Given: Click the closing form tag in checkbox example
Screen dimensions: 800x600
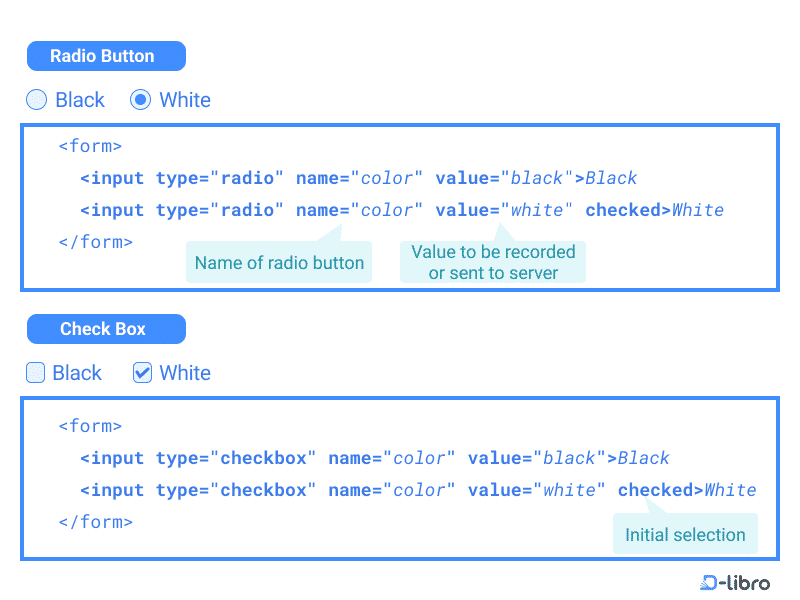Looking at the screenshot, I should (95, 521).
